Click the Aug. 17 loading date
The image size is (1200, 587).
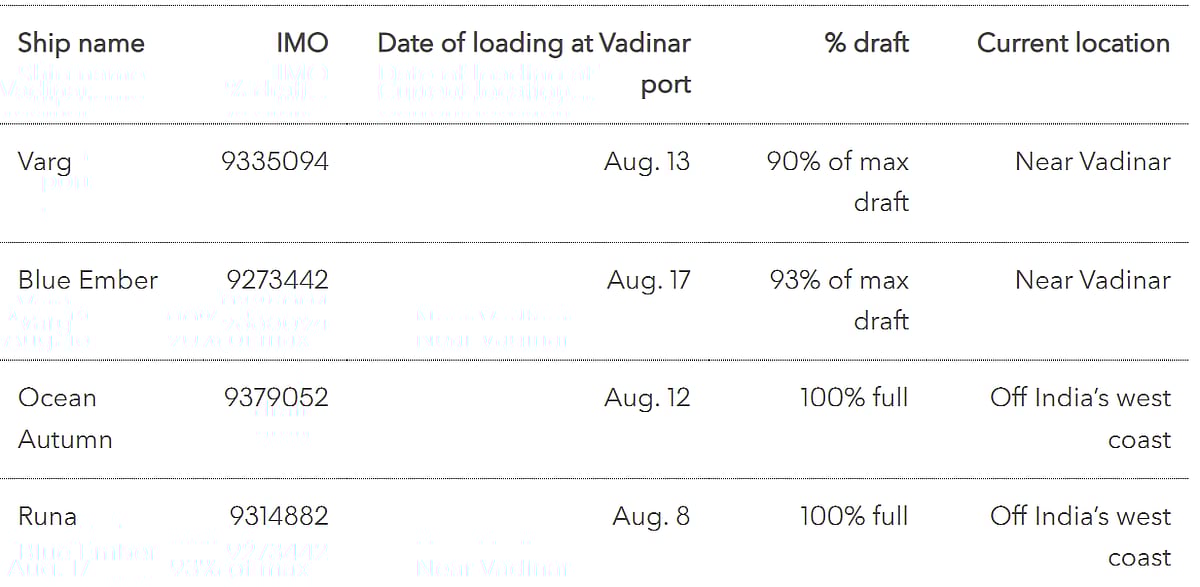[x=648, y=280]
